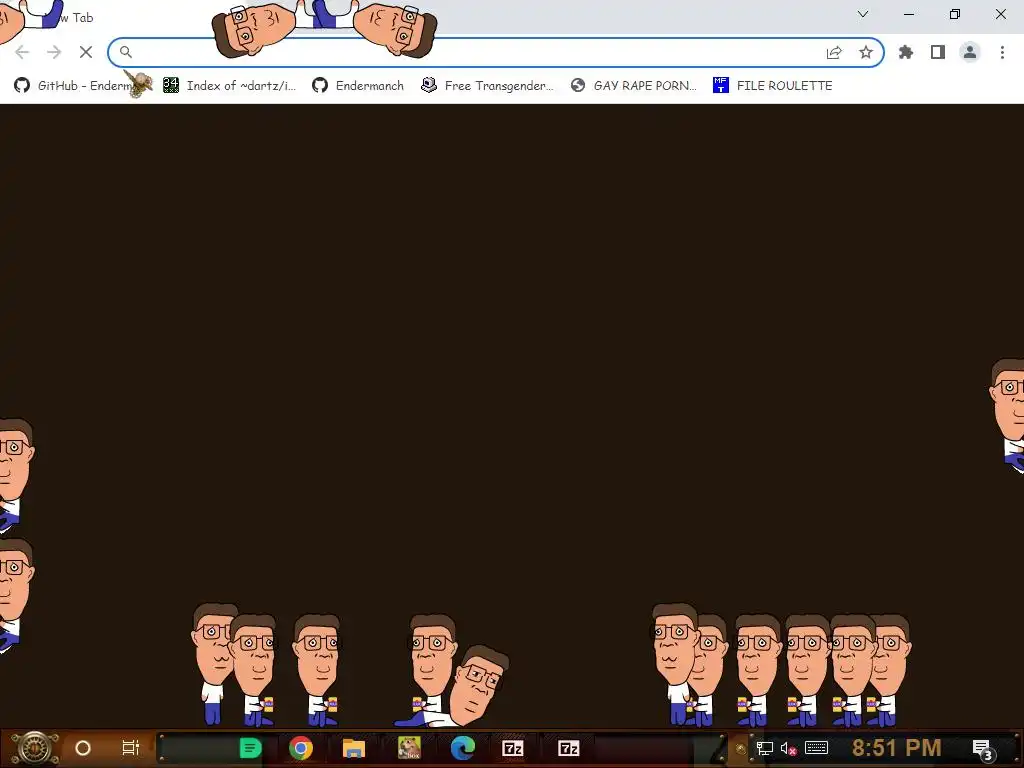Screen dimensions: 1024x768
Task: Click the browser back arrow
Action: [22, 52]
